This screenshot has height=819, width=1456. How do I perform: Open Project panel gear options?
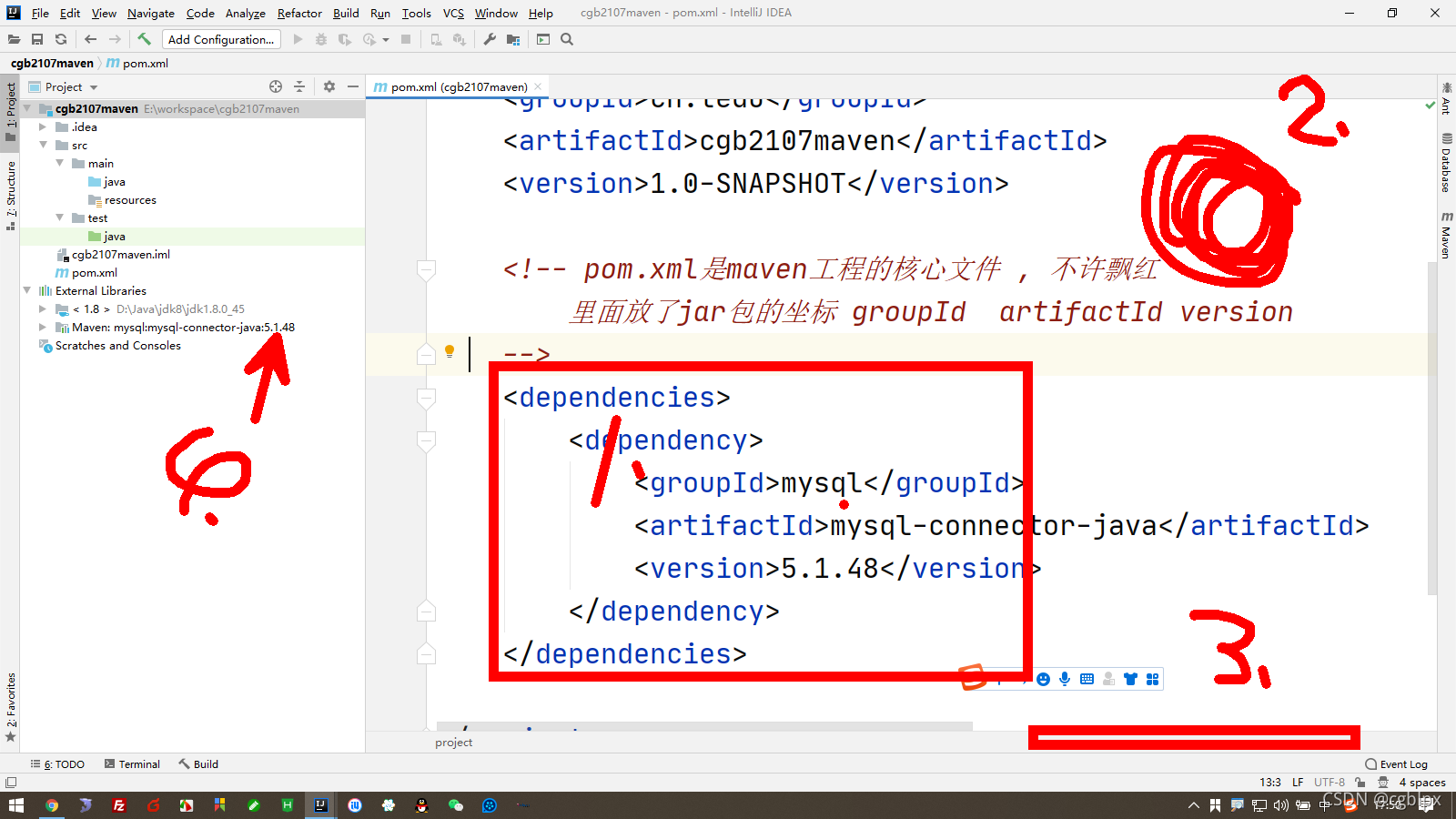329,86
